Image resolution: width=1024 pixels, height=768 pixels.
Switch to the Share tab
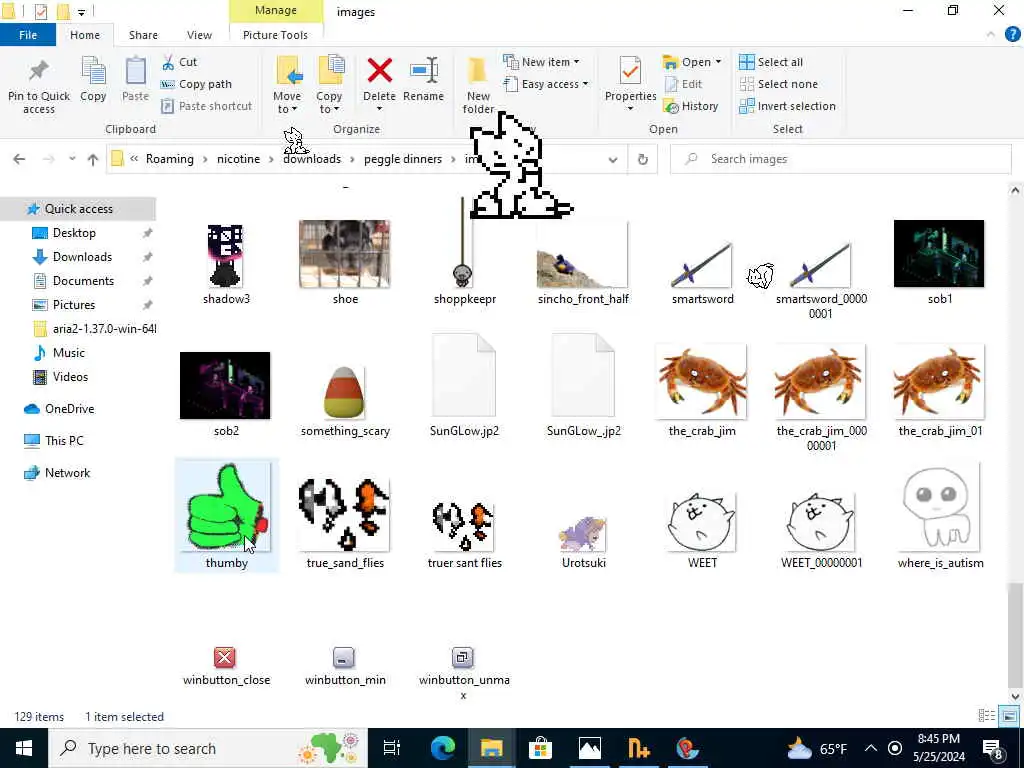click(143, 35)
